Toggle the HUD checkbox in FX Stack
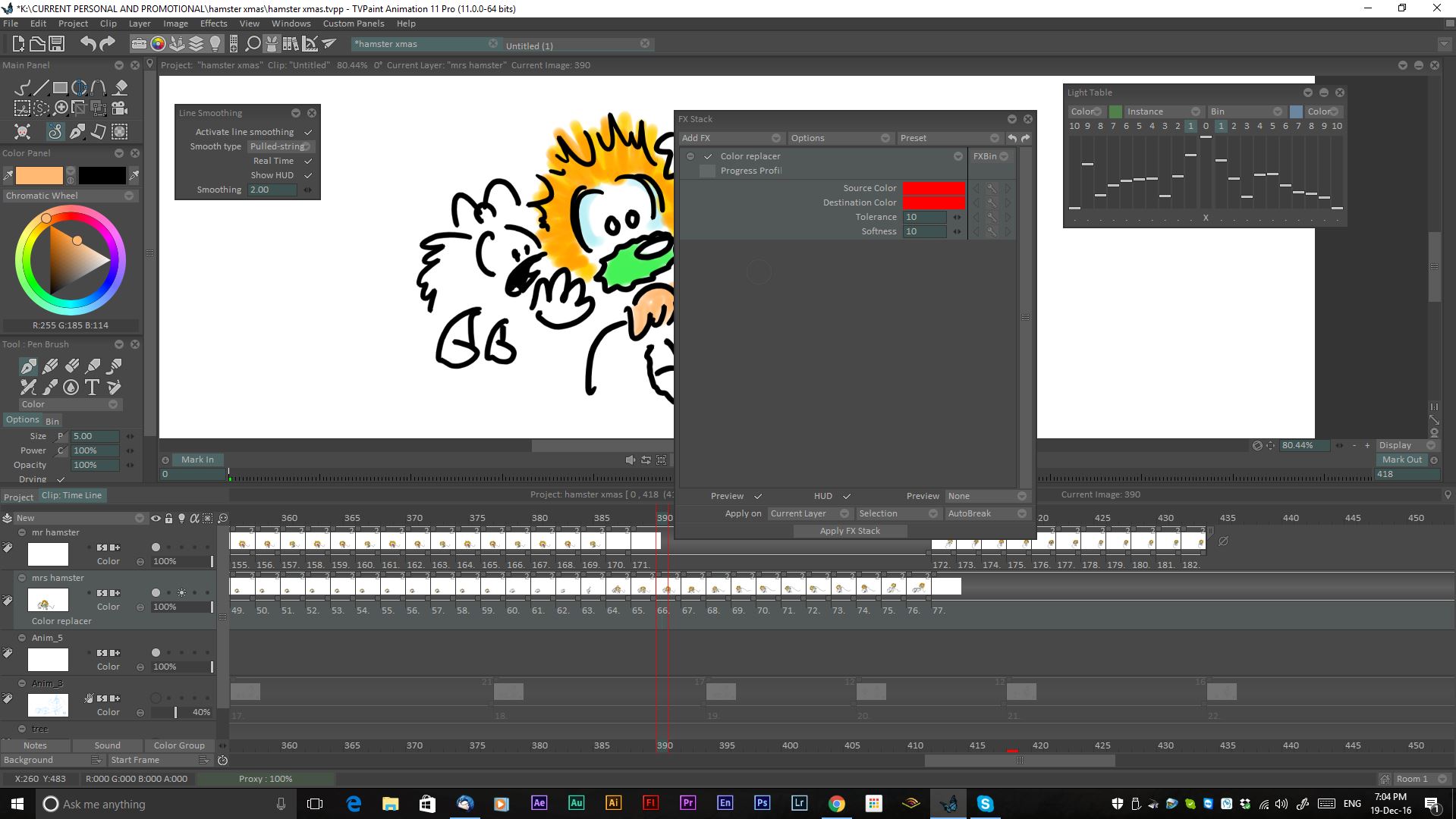 click(x=847, y=496)
